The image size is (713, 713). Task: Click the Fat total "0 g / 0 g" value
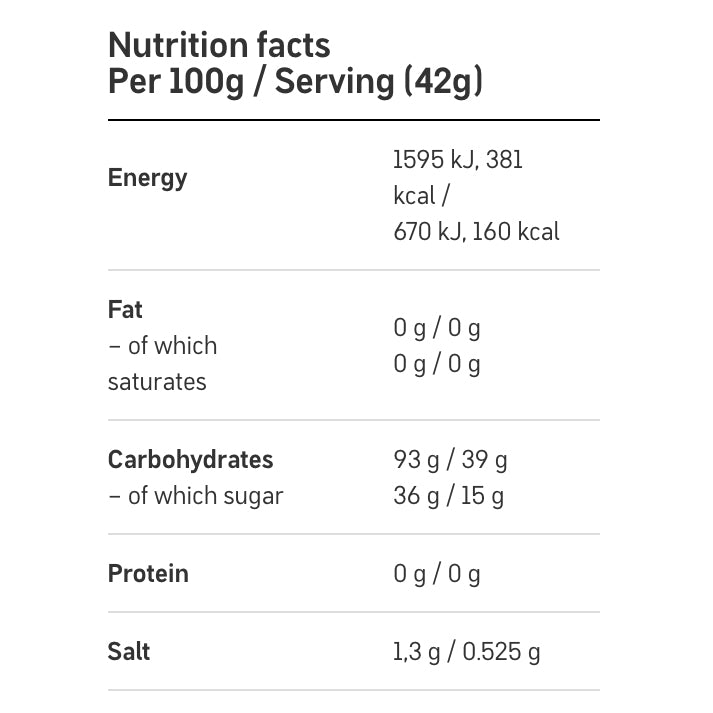[x=437, y=328]
